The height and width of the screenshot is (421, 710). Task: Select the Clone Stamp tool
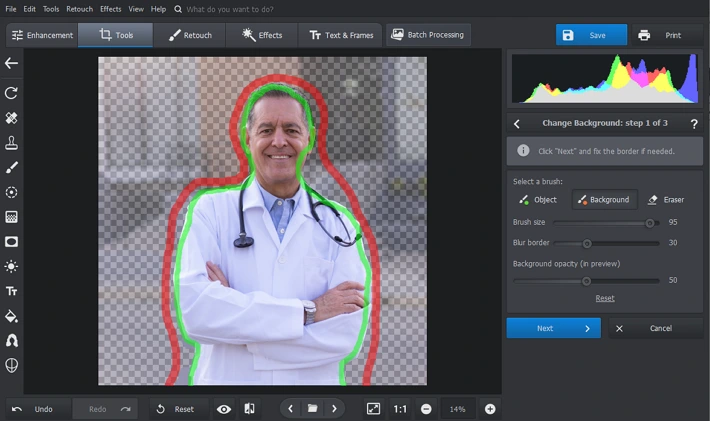coord(11,143)
